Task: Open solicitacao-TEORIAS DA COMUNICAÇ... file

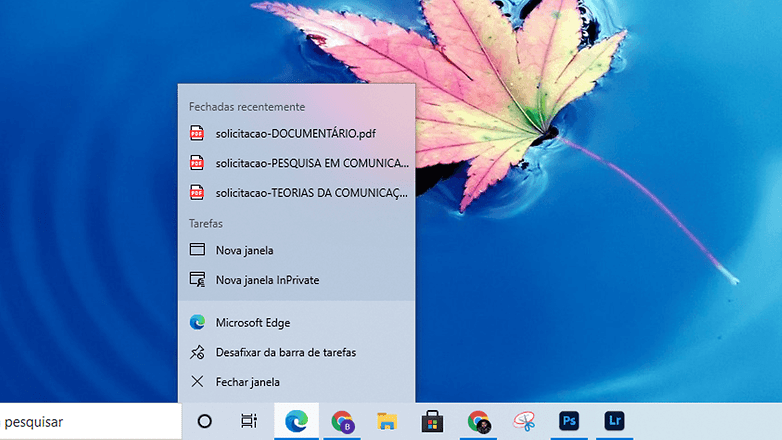Action: click(x=296, y=193)
